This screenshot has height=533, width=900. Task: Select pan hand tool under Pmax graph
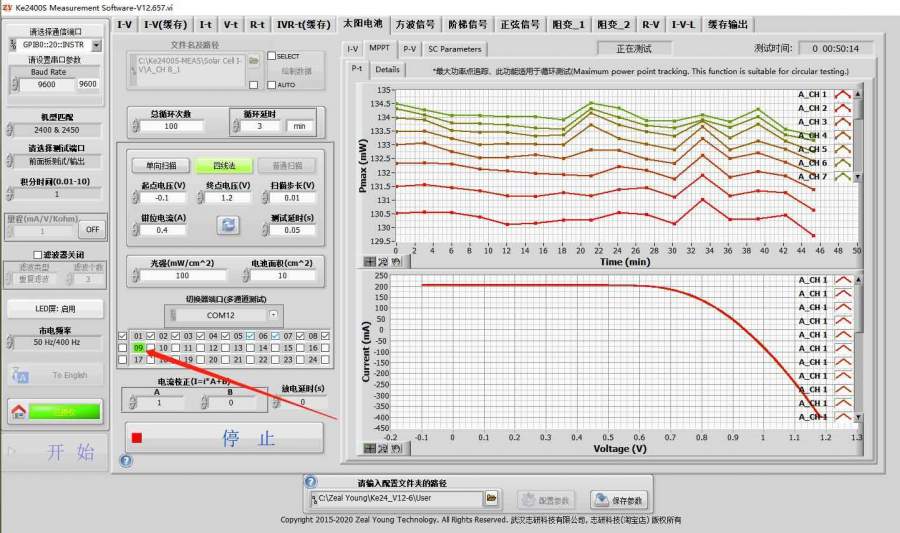click(x=396, y=262)
